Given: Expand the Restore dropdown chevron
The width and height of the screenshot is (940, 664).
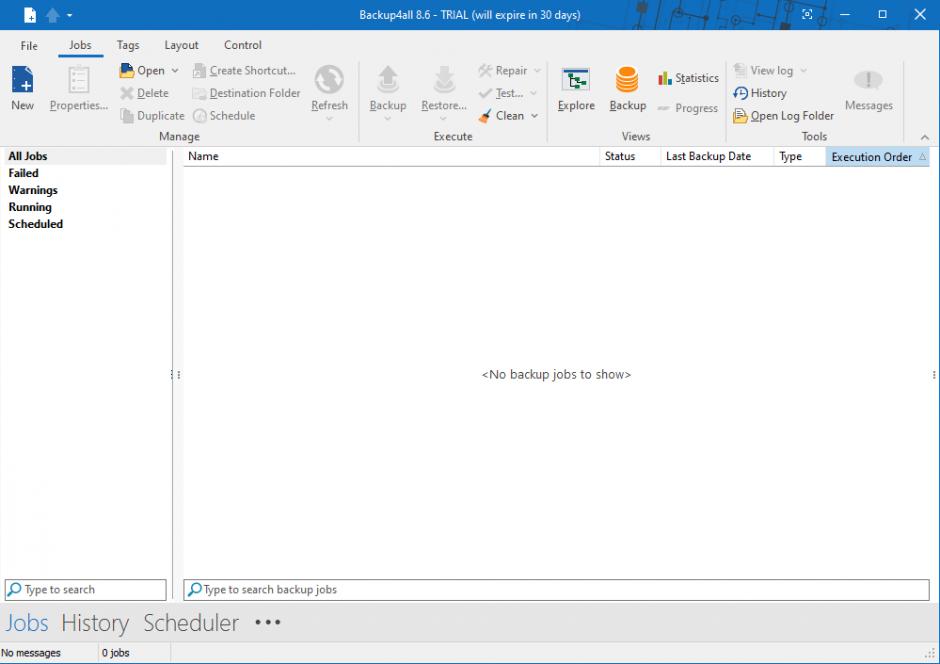Looking at the screenshot, I should (x=444, y=119).
